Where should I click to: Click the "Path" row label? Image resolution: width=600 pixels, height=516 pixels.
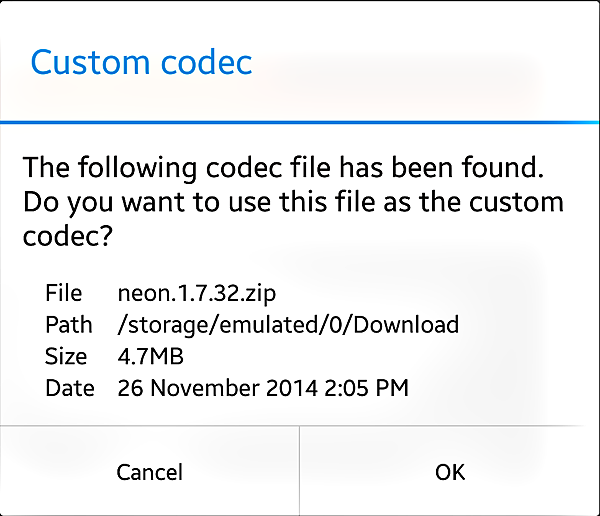coord(69,325)
